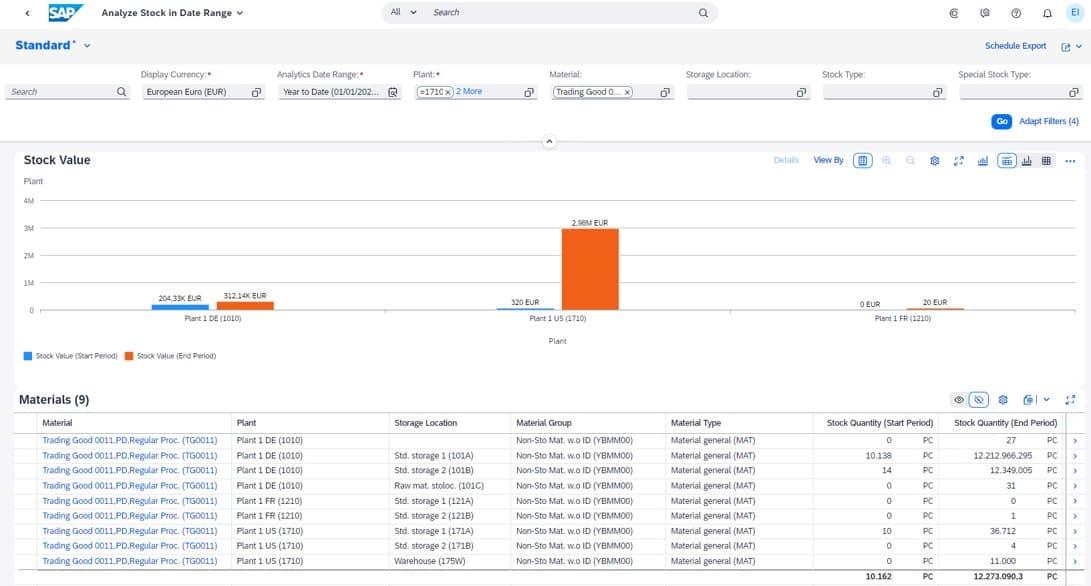Click the 204.33K EUR blue bar for Plant 1 DE

tap(180, 307)
